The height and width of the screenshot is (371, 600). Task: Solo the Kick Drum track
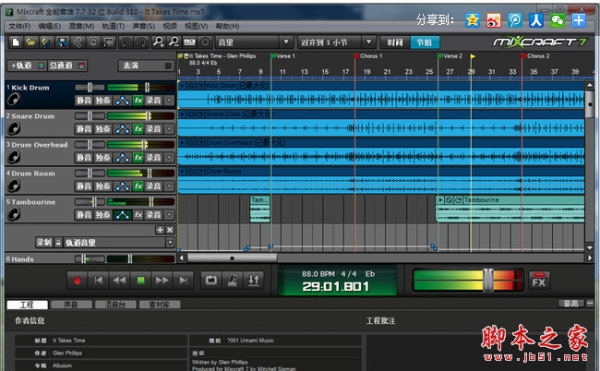pos(103,101)
